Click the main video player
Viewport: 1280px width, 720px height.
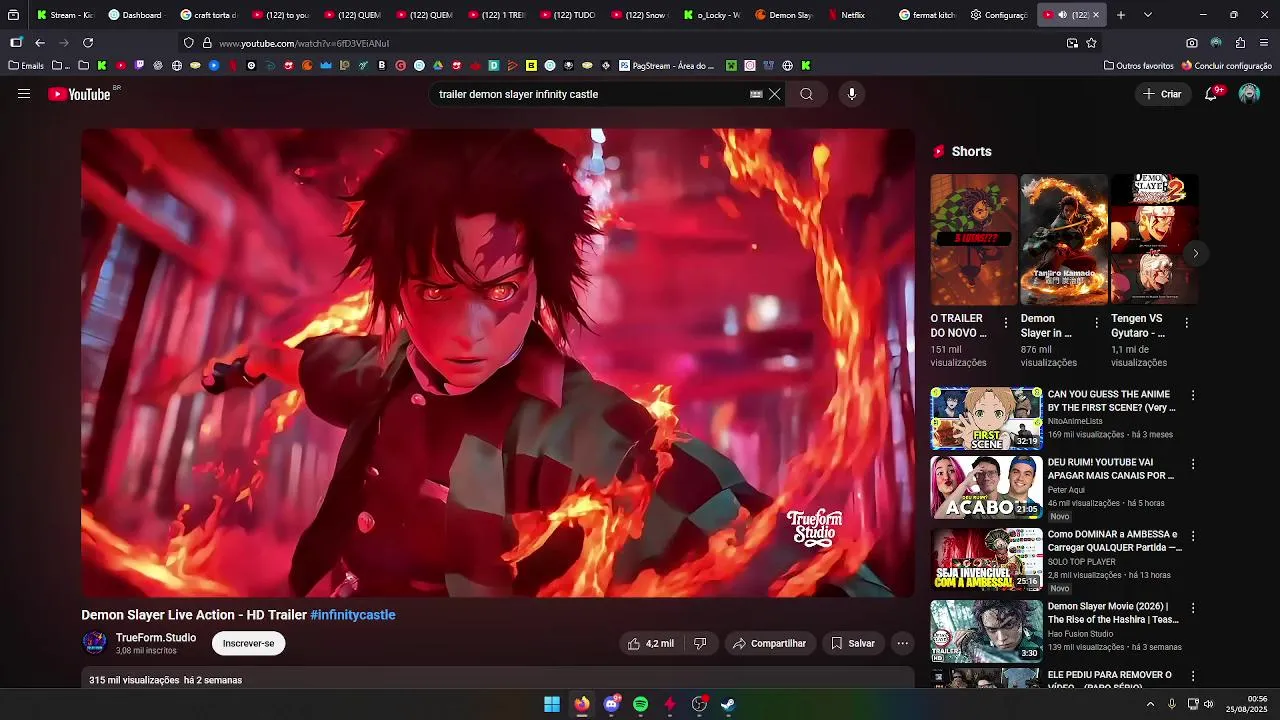point(498,363)
